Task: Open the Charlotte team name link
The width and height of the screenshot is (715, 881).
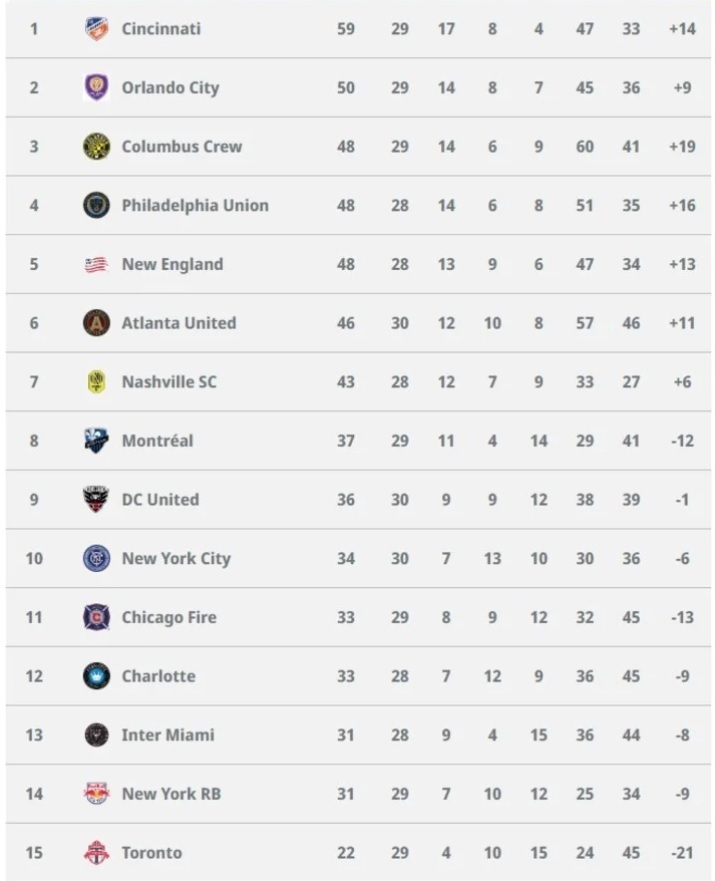Action: click(x=159, y=676)
